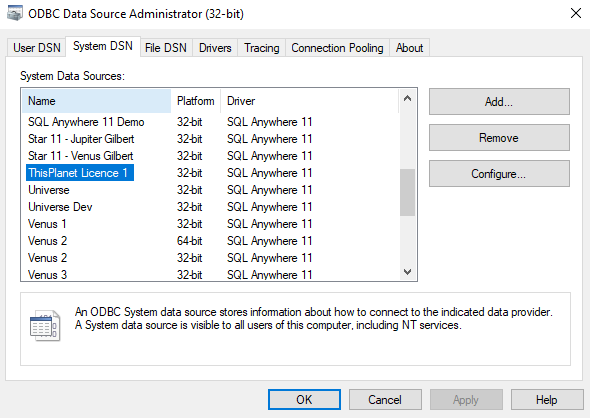Click 32-bit platform cell in Universe row
The width and height of the screenshot is (590, 418).
[190, 190]
